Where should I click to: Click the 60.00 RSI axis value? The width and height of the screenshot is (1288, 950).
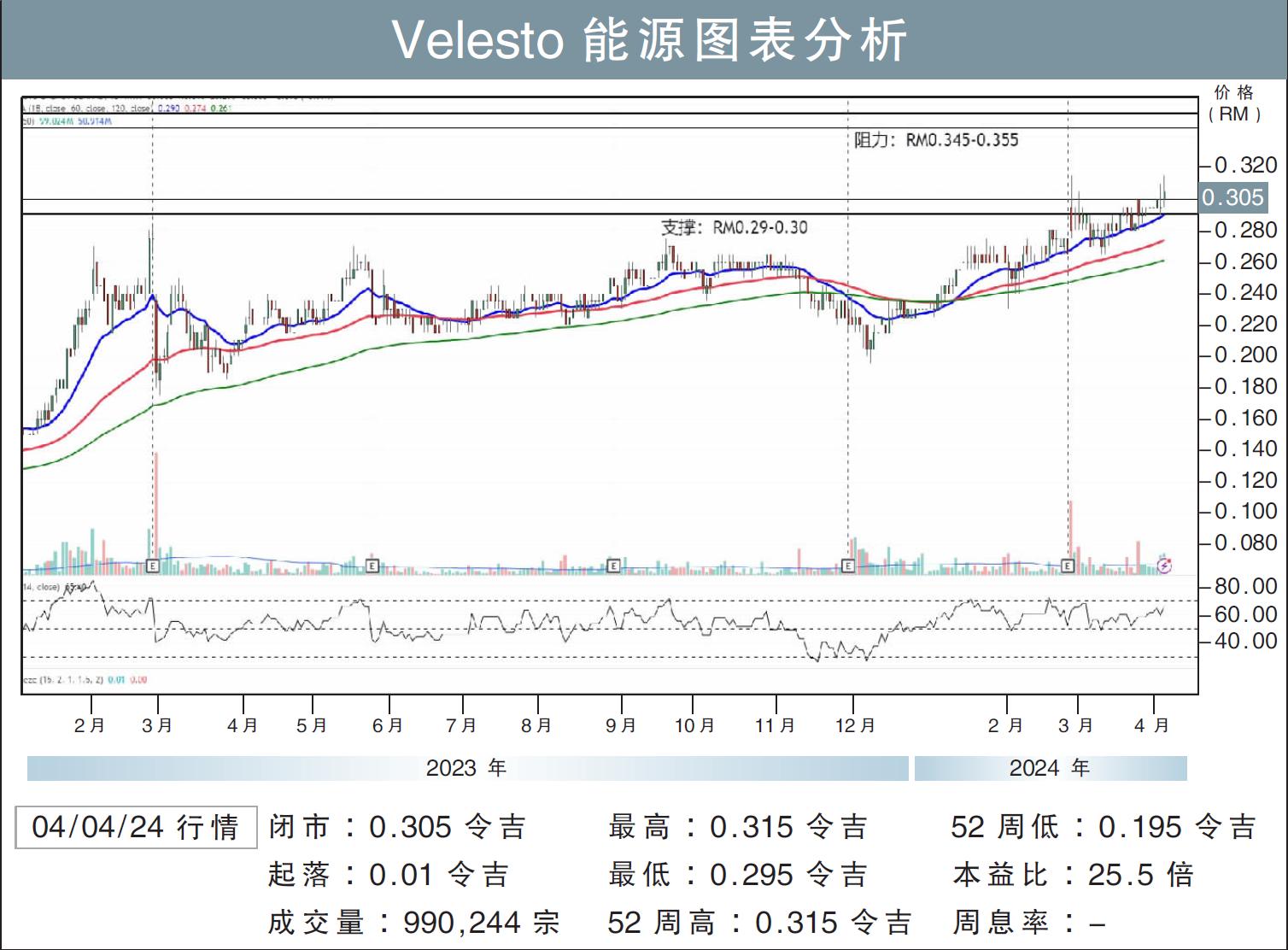(1246, 614)
